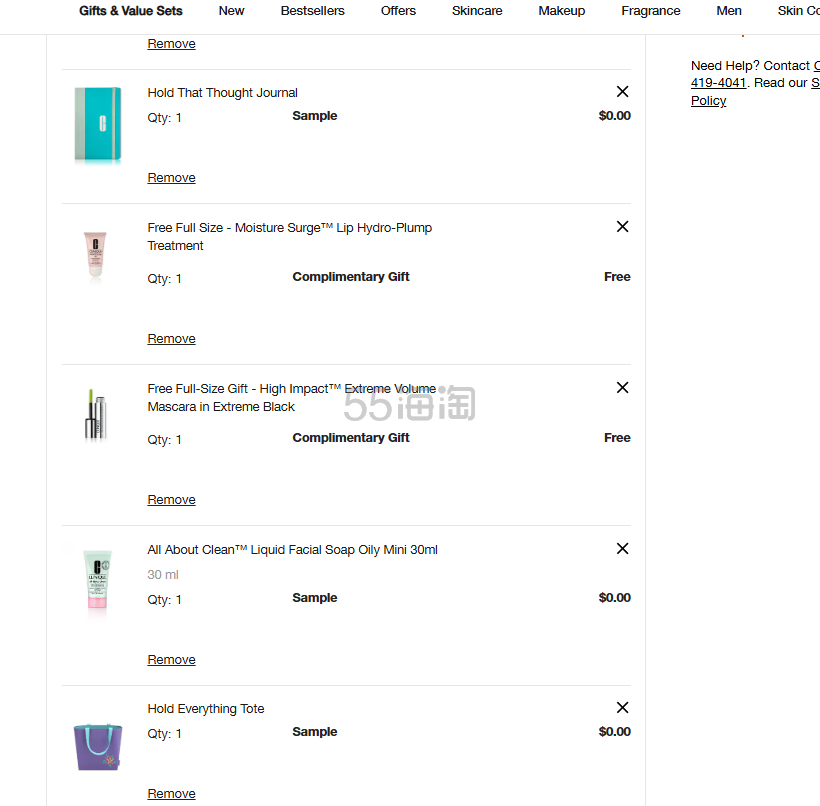Image resolution: width=820 pixels, height=806 pixels.
Task: Click Remove link under Hold That Thought Journal
Action: (x=171, y=178)
